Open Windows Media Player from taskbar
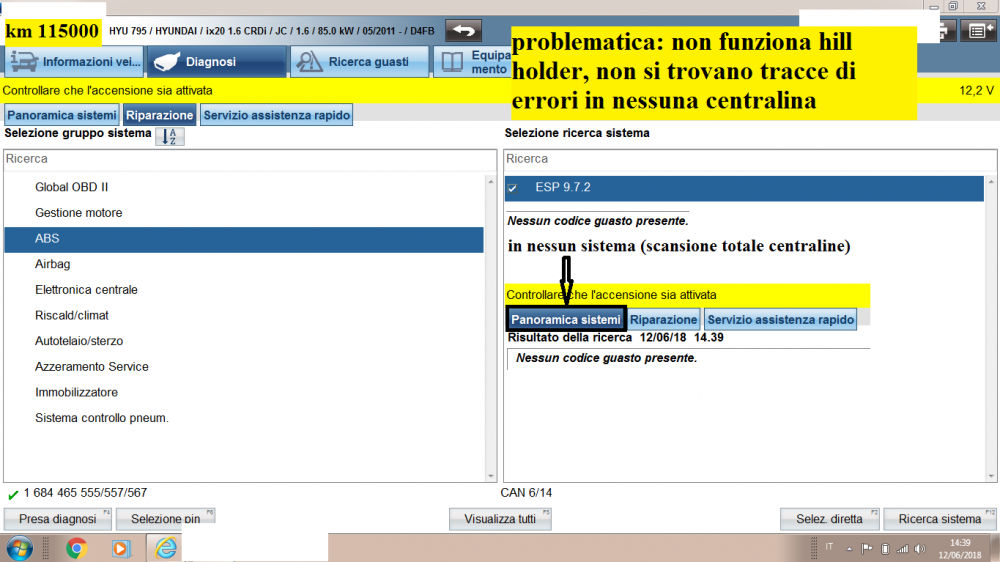The height and width of the screenshot is (562, 1000). (x=120, y=549)
